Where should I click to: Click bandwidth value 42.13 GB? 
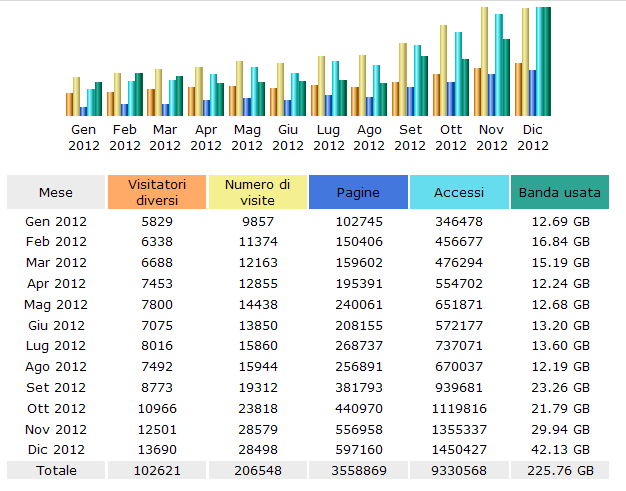(x=560, y=450)
